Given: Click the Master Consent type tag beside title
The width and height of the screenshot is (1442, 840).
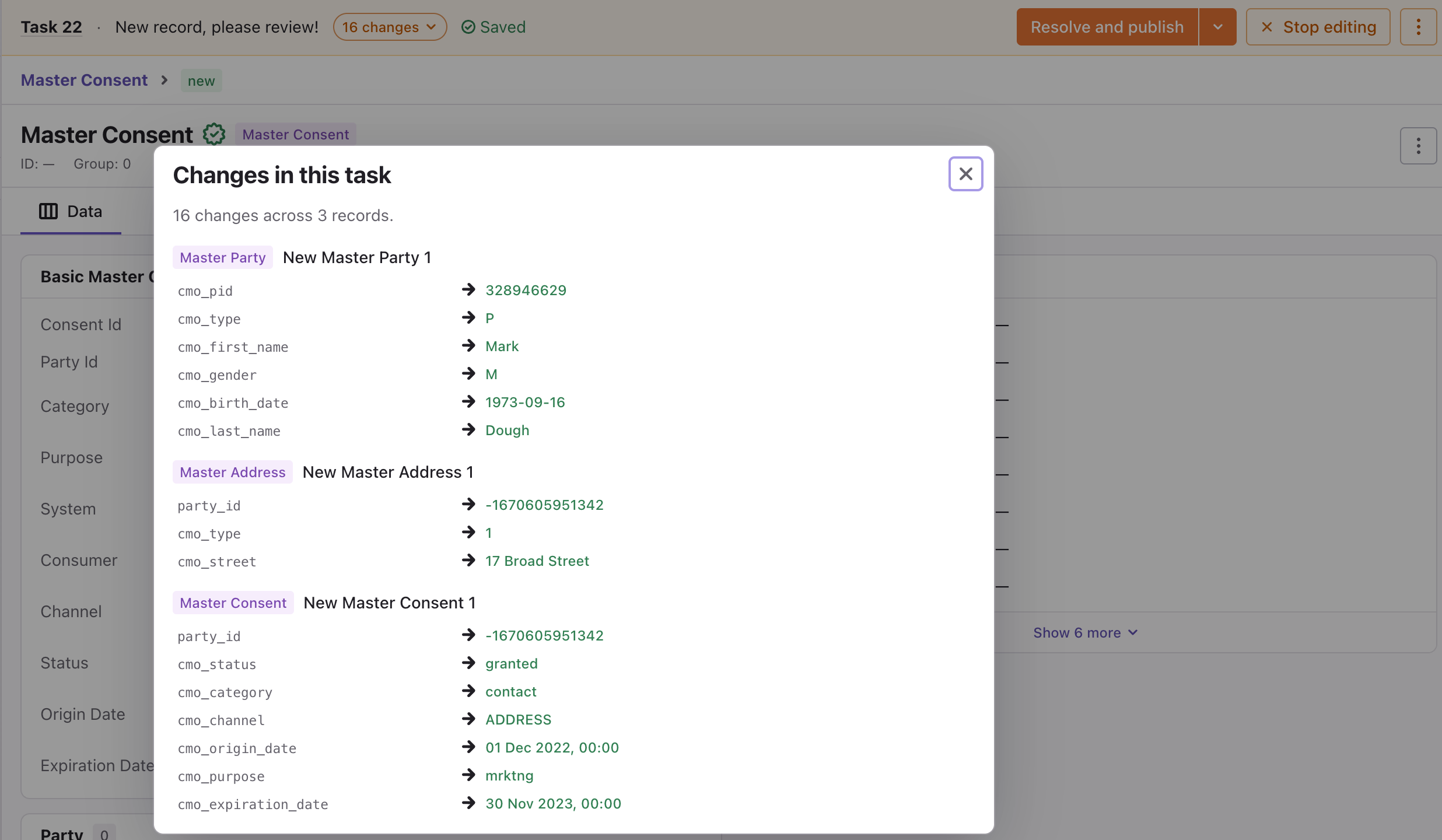Looking at the screenshot, I should 295,134.
